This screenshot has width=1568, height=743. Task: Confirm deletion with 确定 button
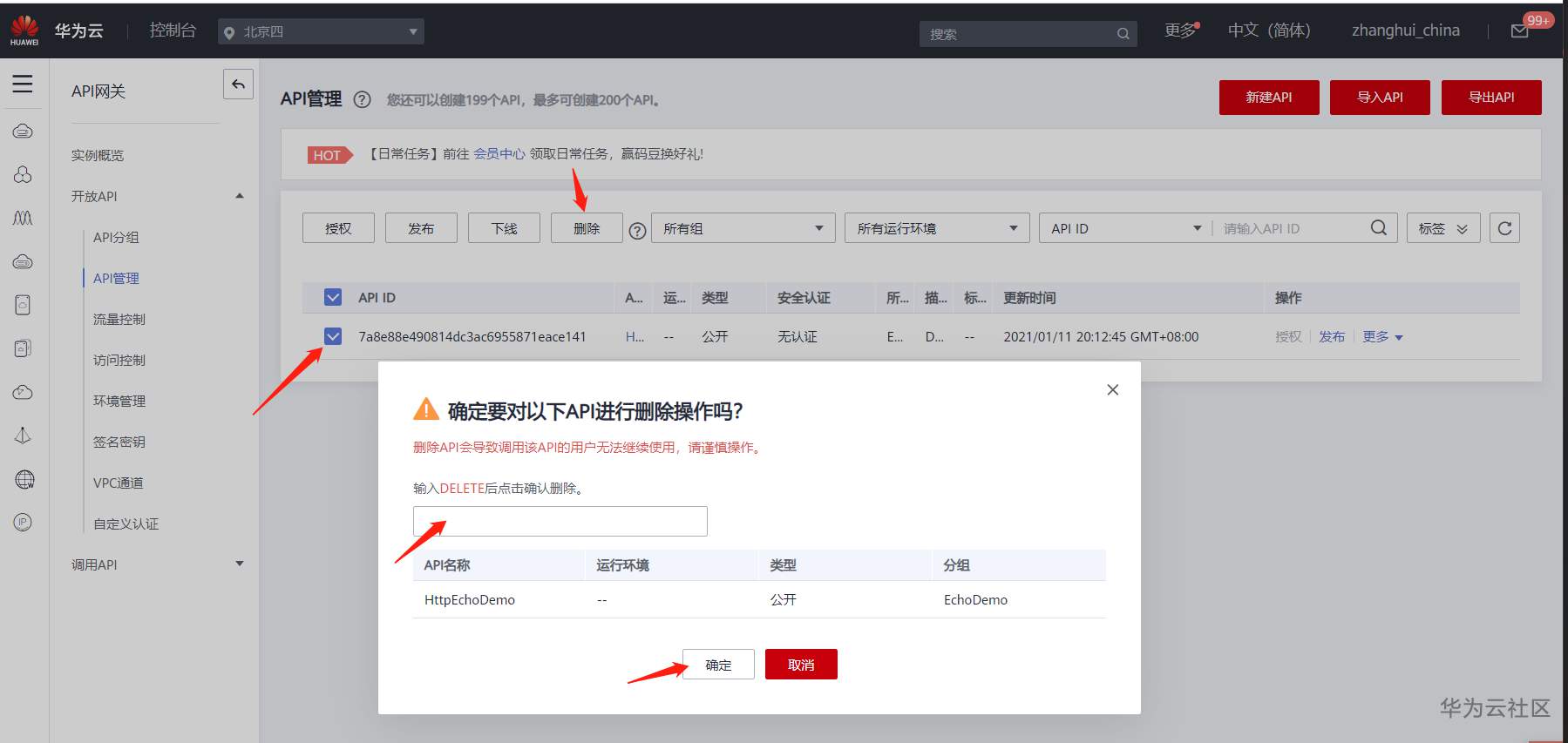pyautogui.click(x=718, y=665)
